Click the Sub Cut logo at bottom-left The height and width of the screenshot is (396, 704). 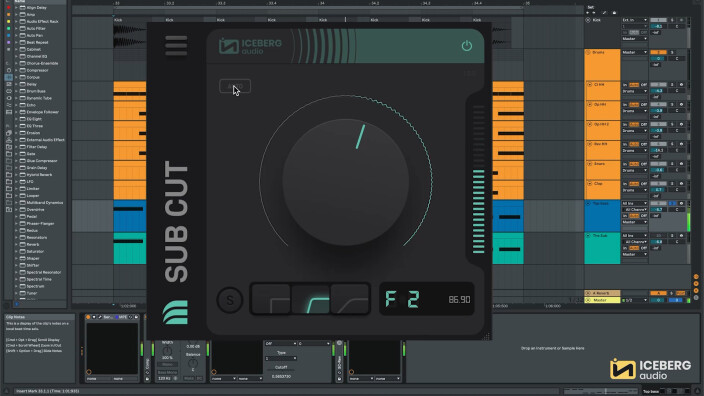(175, 312)
